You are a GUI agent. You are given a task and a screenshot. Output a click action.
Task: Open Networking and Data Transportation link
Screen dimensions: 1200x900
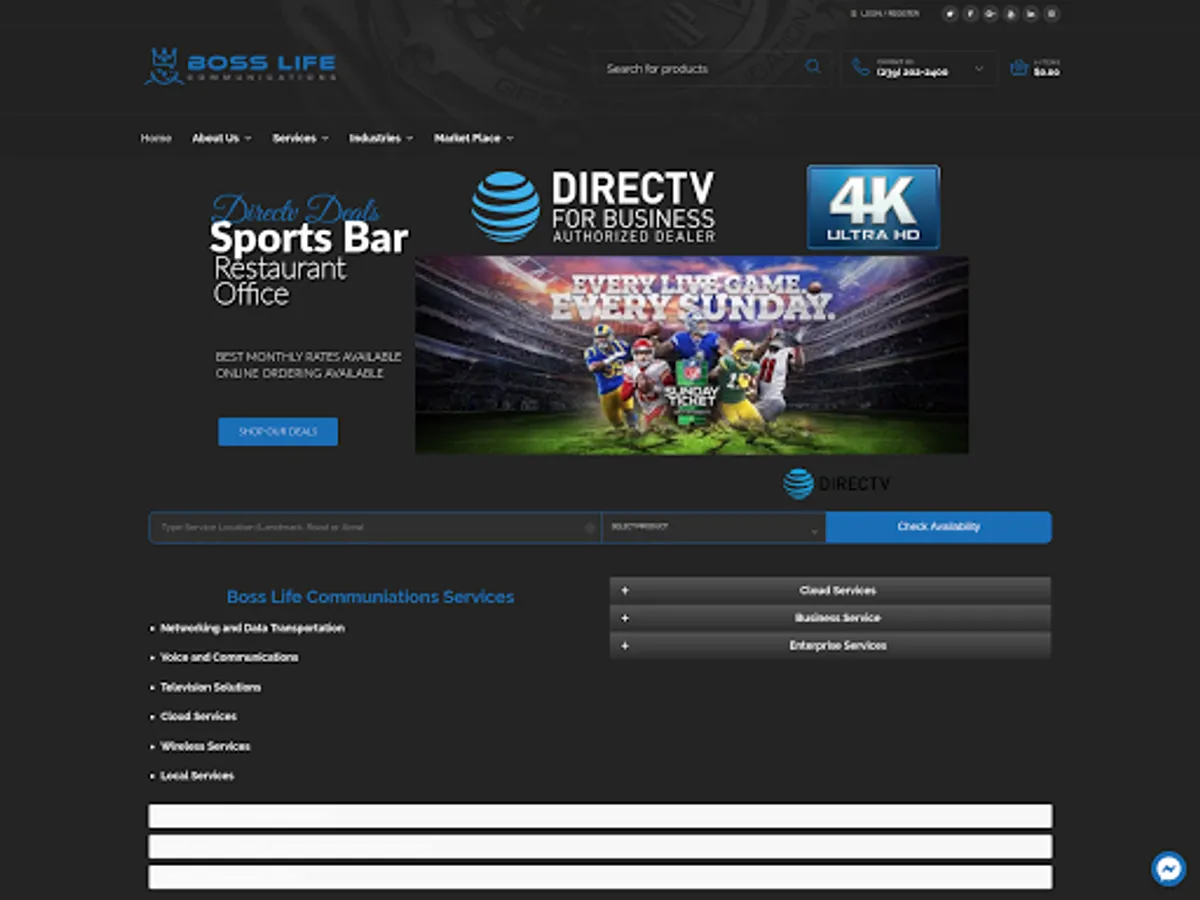point(252,628)
